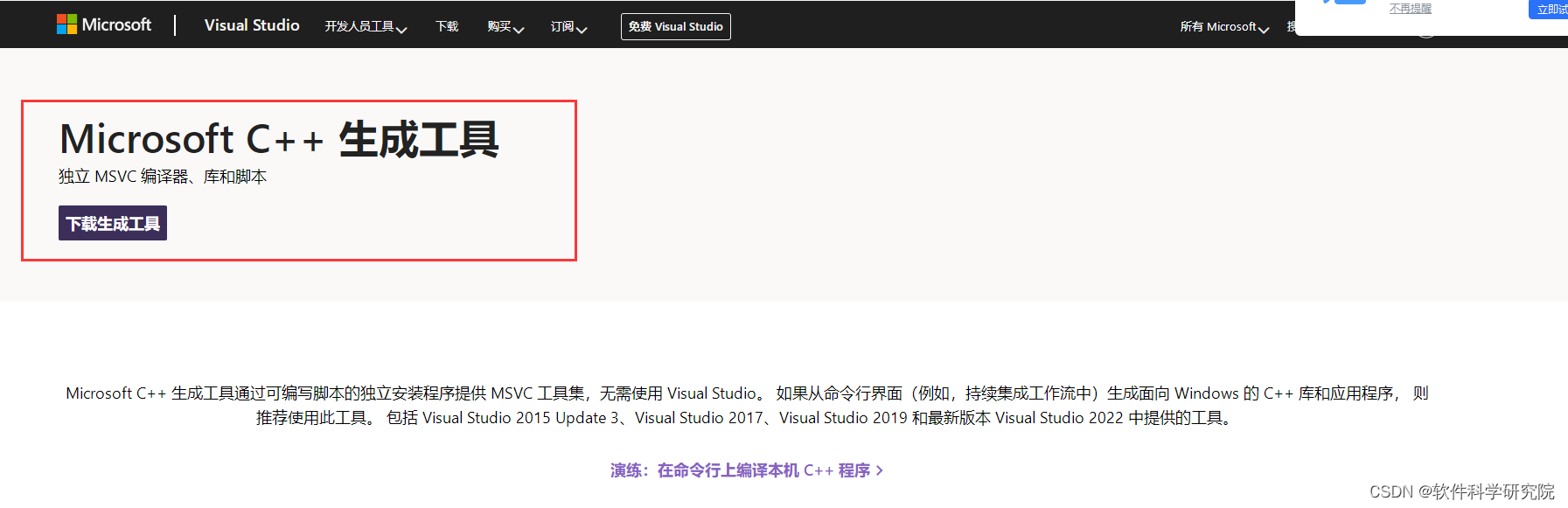Image resolution: width=1568 pixels, height=508 pixels.
Task: Expand the 开发人员工具 menu
Action: coord(366,27)
